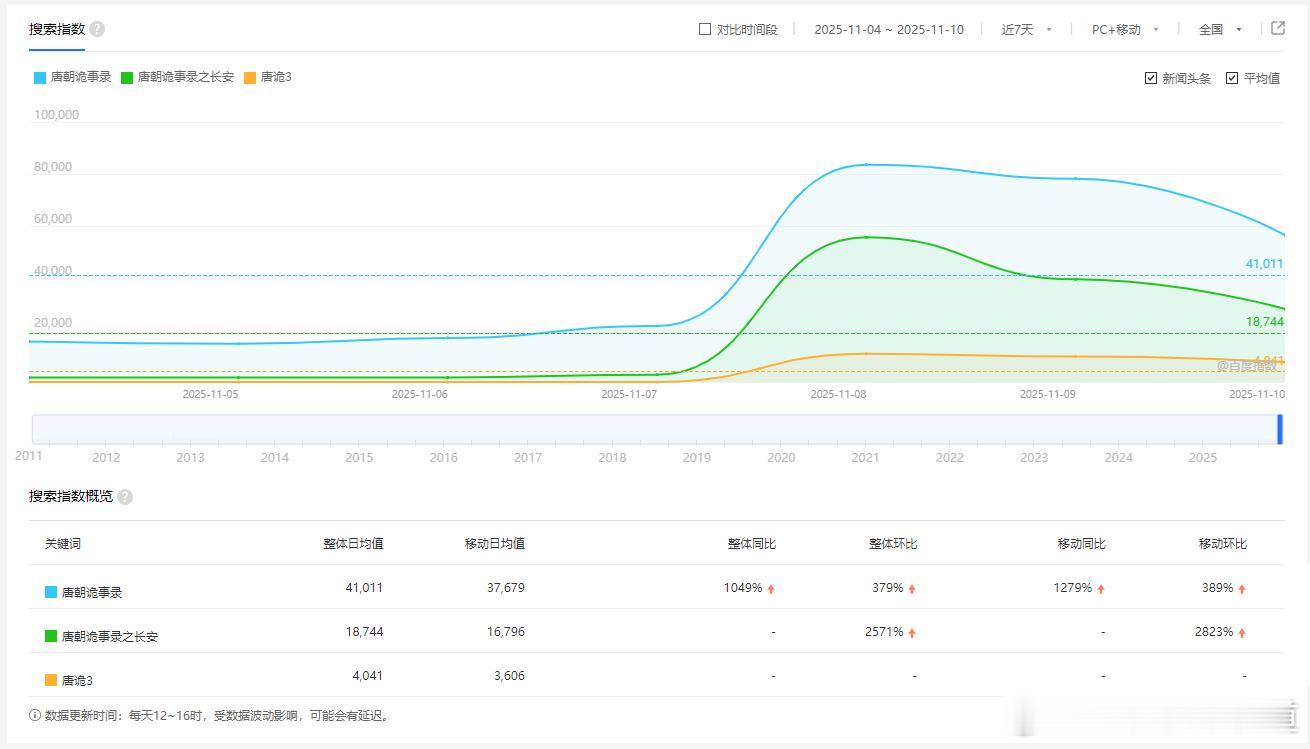Click the help icon beside 搜索指数 title
This screenshot has height=749, width=1310.
click(x=97, y=29)
